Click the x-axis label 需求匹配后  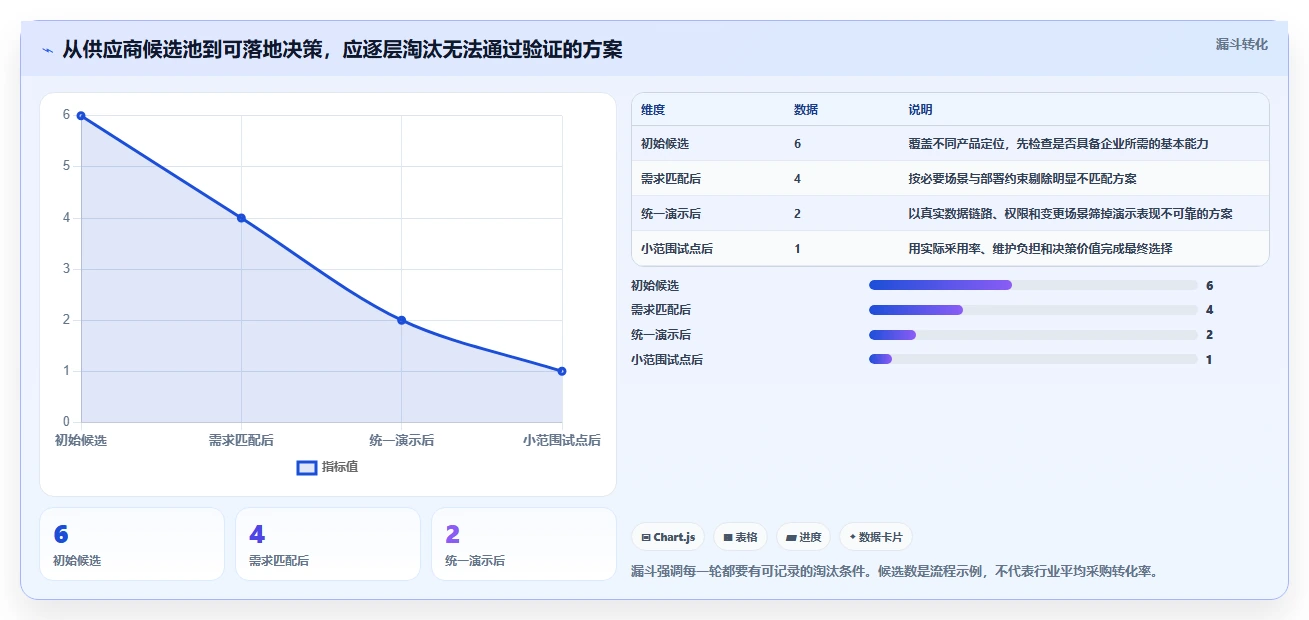click(241, 440)
